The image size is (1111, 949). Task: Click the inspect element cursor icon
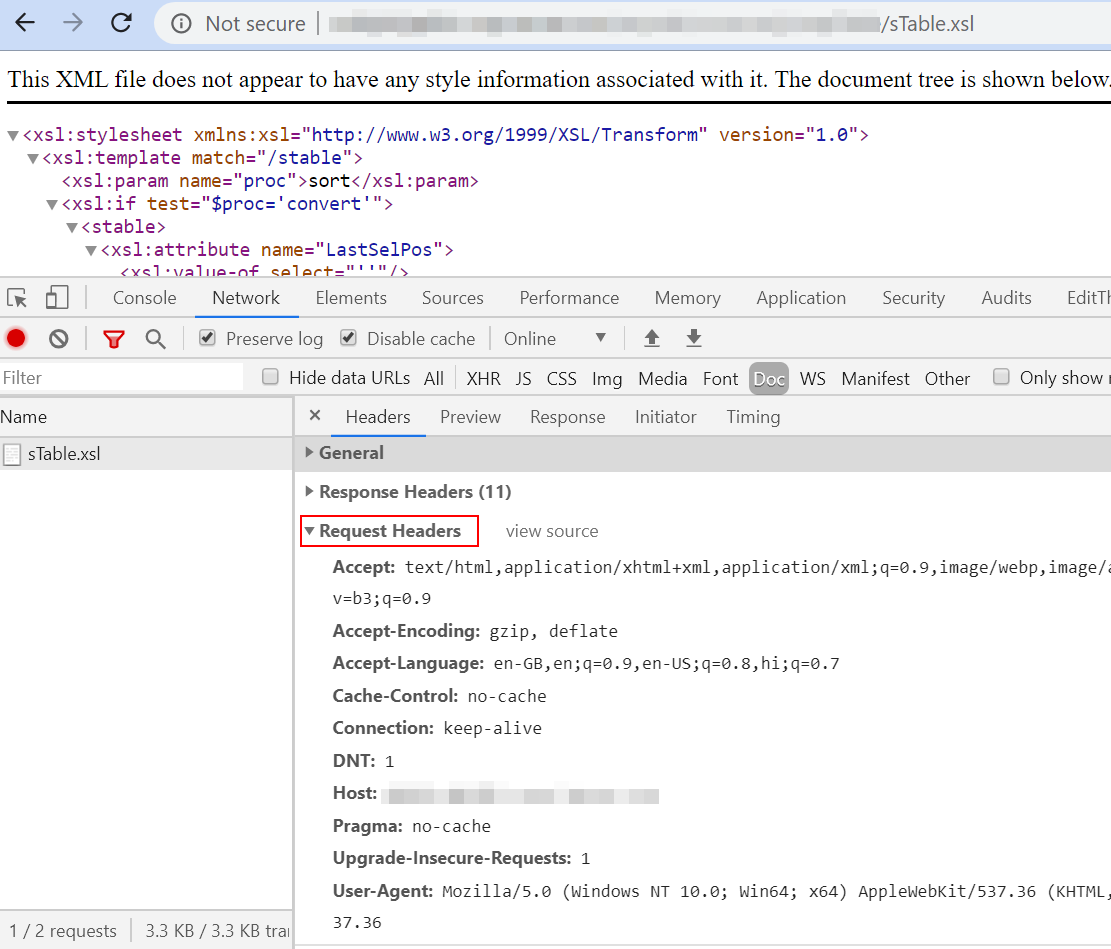[16, 297]
